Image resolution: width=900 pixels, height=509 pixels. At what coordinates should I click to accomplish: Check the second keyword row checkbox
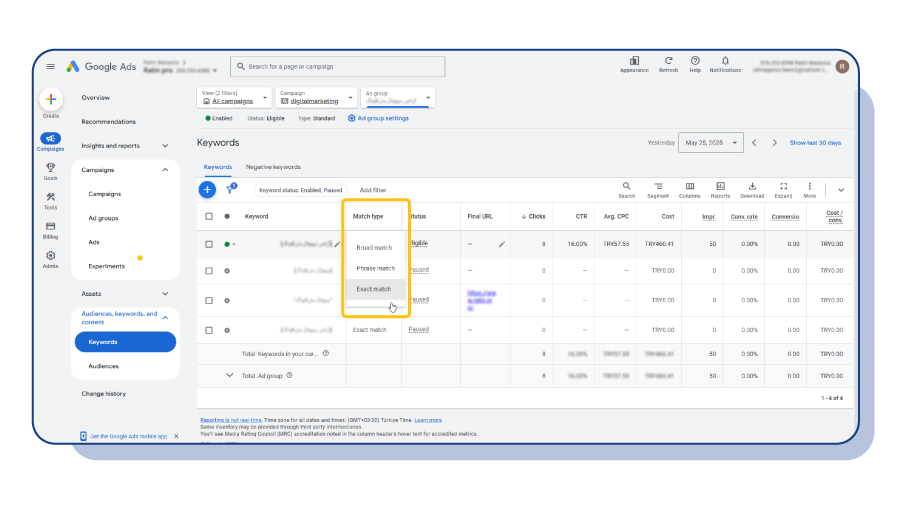[209, 271]
